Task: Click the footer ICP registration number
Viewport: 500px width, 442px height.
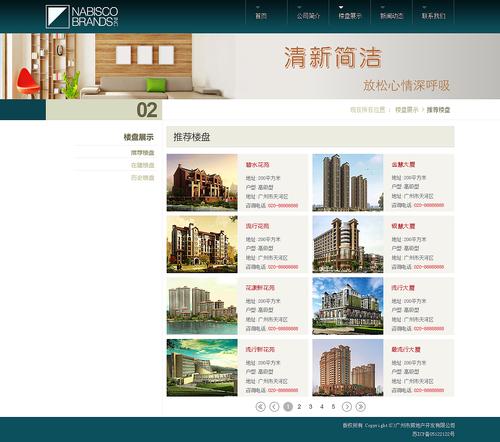Action: [433, 434]
